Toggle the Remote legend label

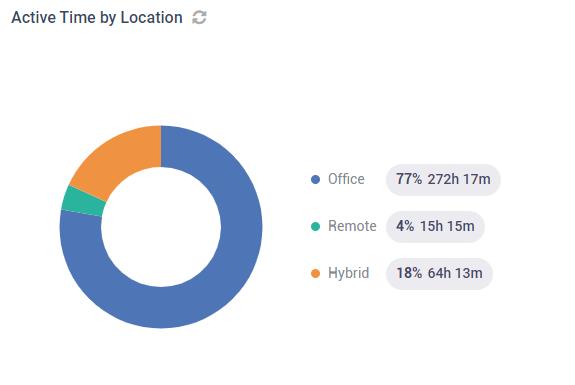(352, 226)
